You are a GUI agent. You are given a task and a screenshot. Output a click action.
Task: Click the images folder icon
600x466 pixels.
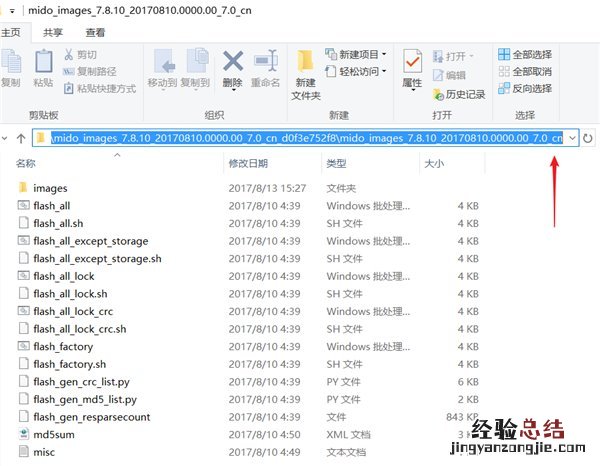point(23,187)
